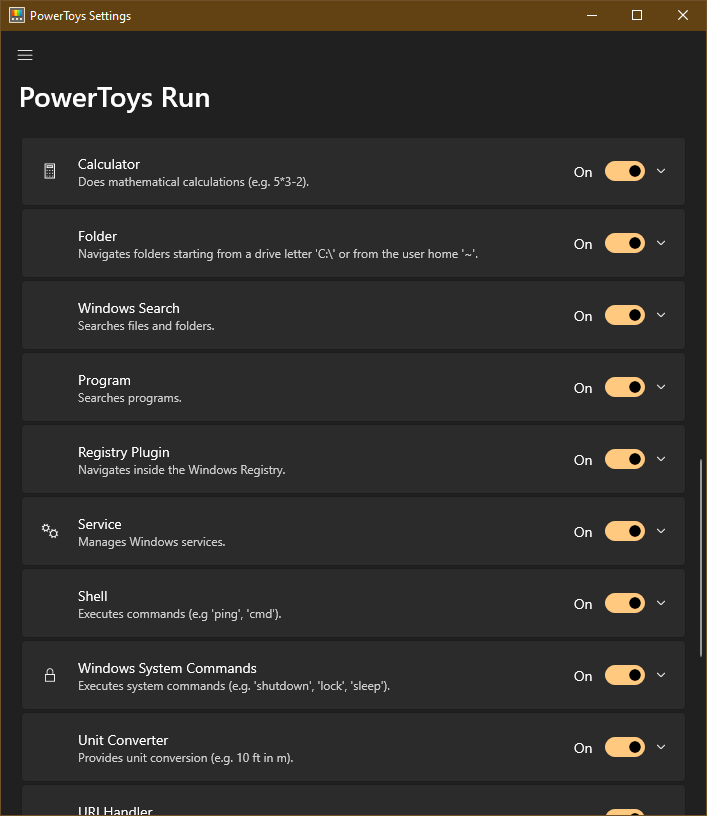Expand the Calculator plugin settings

tap(661, 171)
